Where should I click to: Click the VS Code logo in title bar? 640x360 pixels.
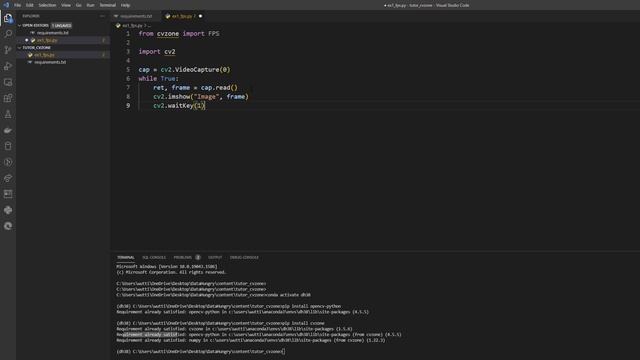(x=6, y=5)
